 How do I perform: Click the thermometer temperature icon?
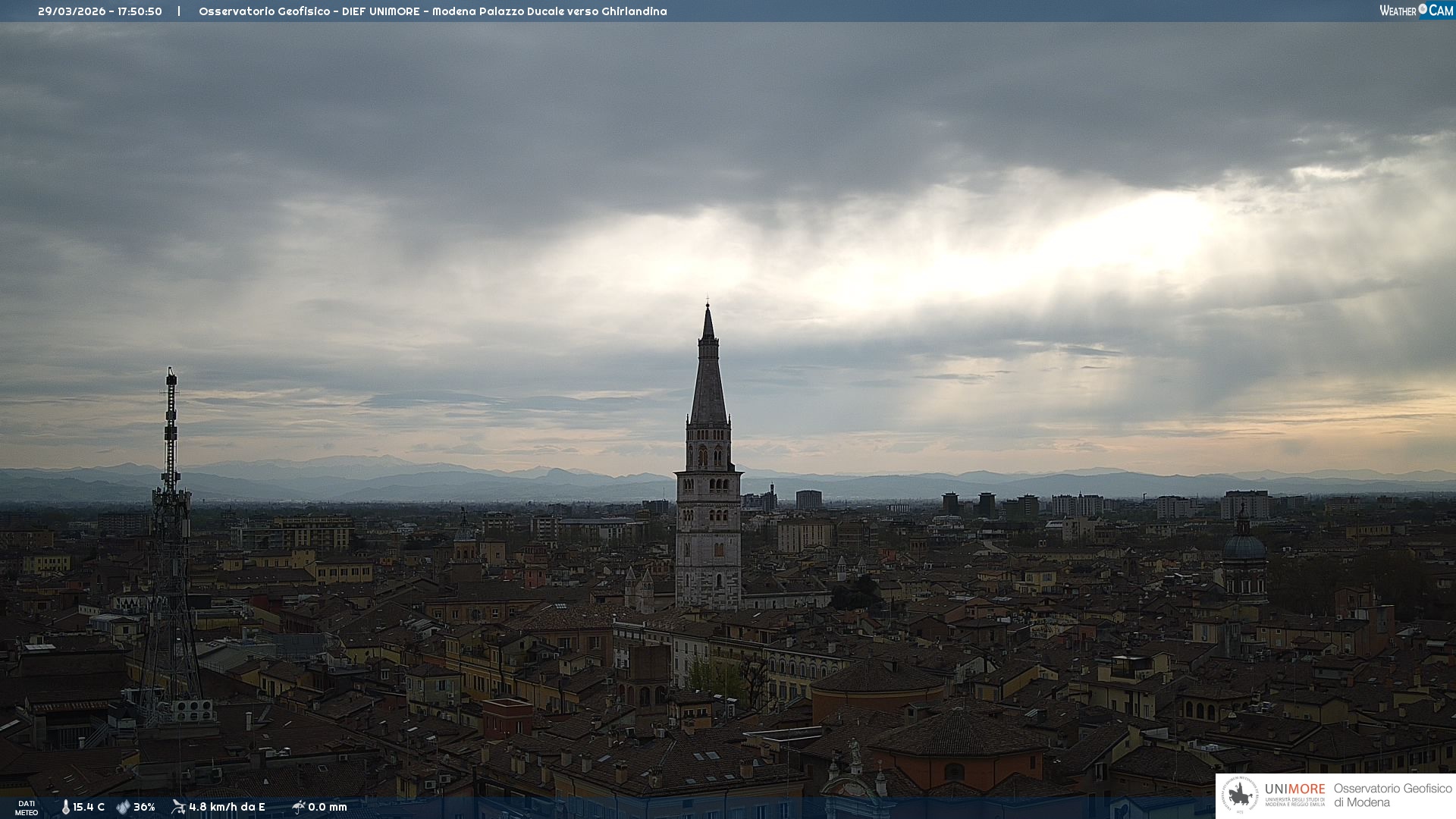(x=65, y=807)
